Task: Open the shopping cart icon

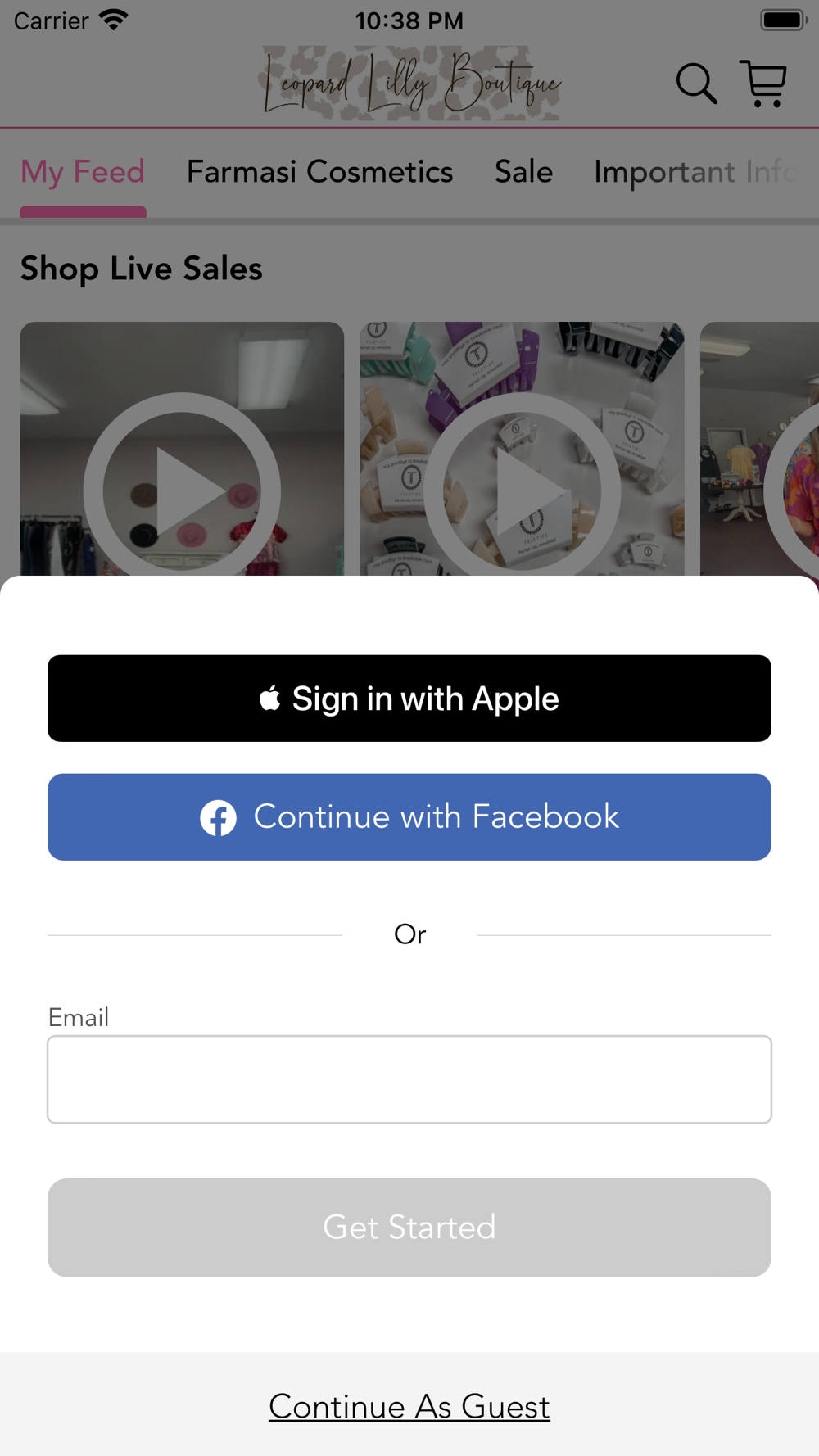Action: pyautogui.click(x=763, y=84)
